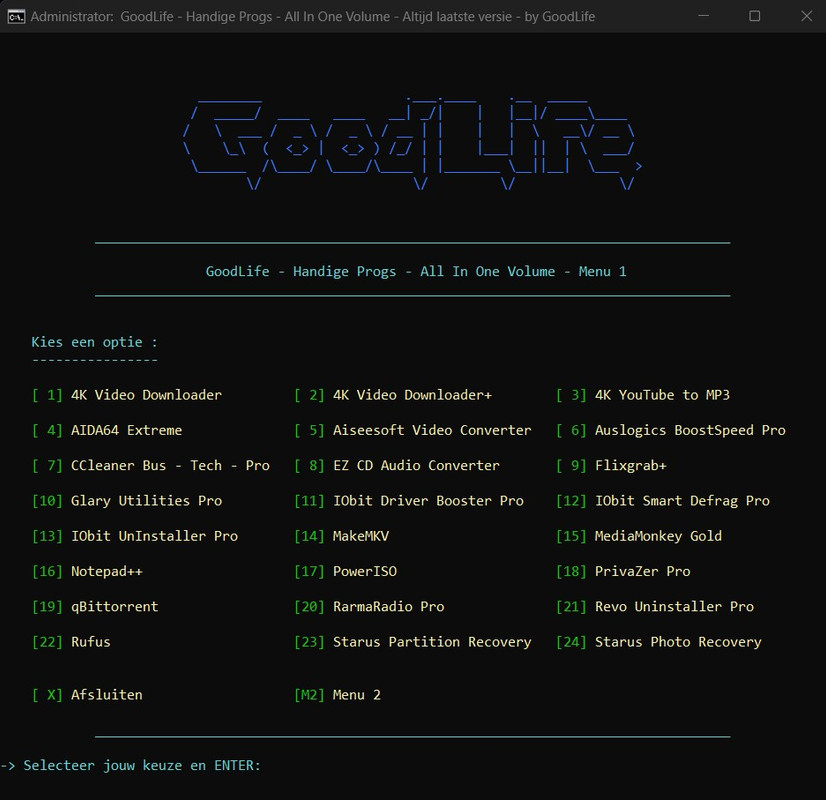Click the 'Selecteer jouw keuze en ENTER:' prompt
The height and width of the screenshot is (800, 826).
142,766
